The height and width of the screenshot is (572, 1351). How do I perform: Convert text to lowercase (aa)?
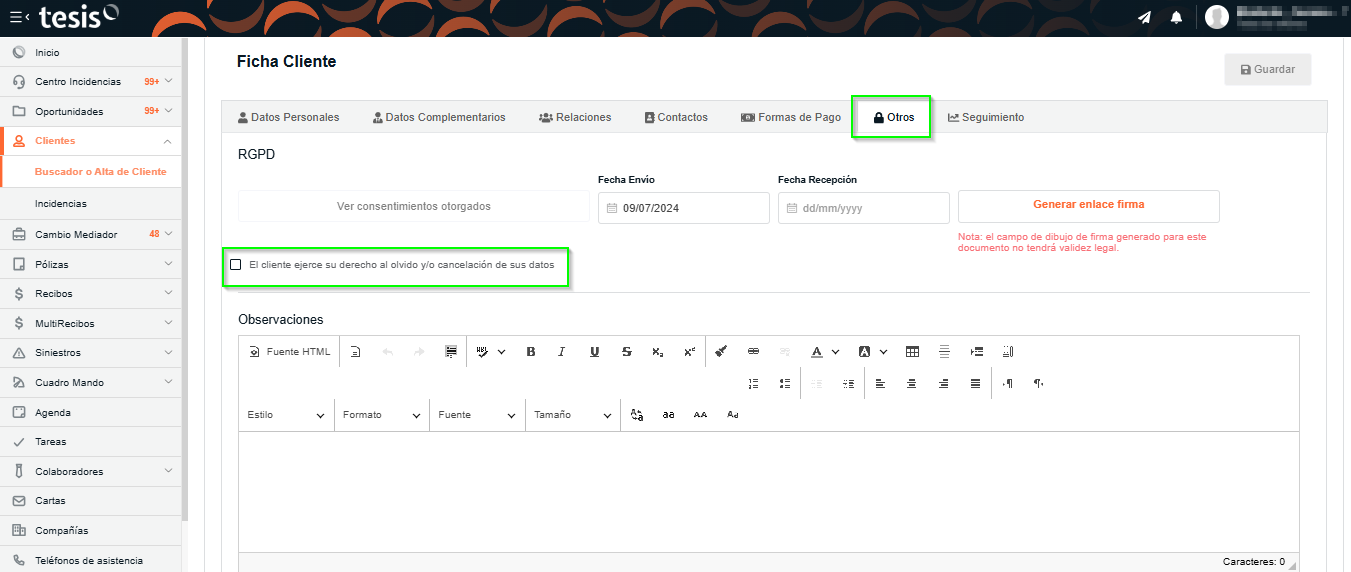(x=668, y=415)
